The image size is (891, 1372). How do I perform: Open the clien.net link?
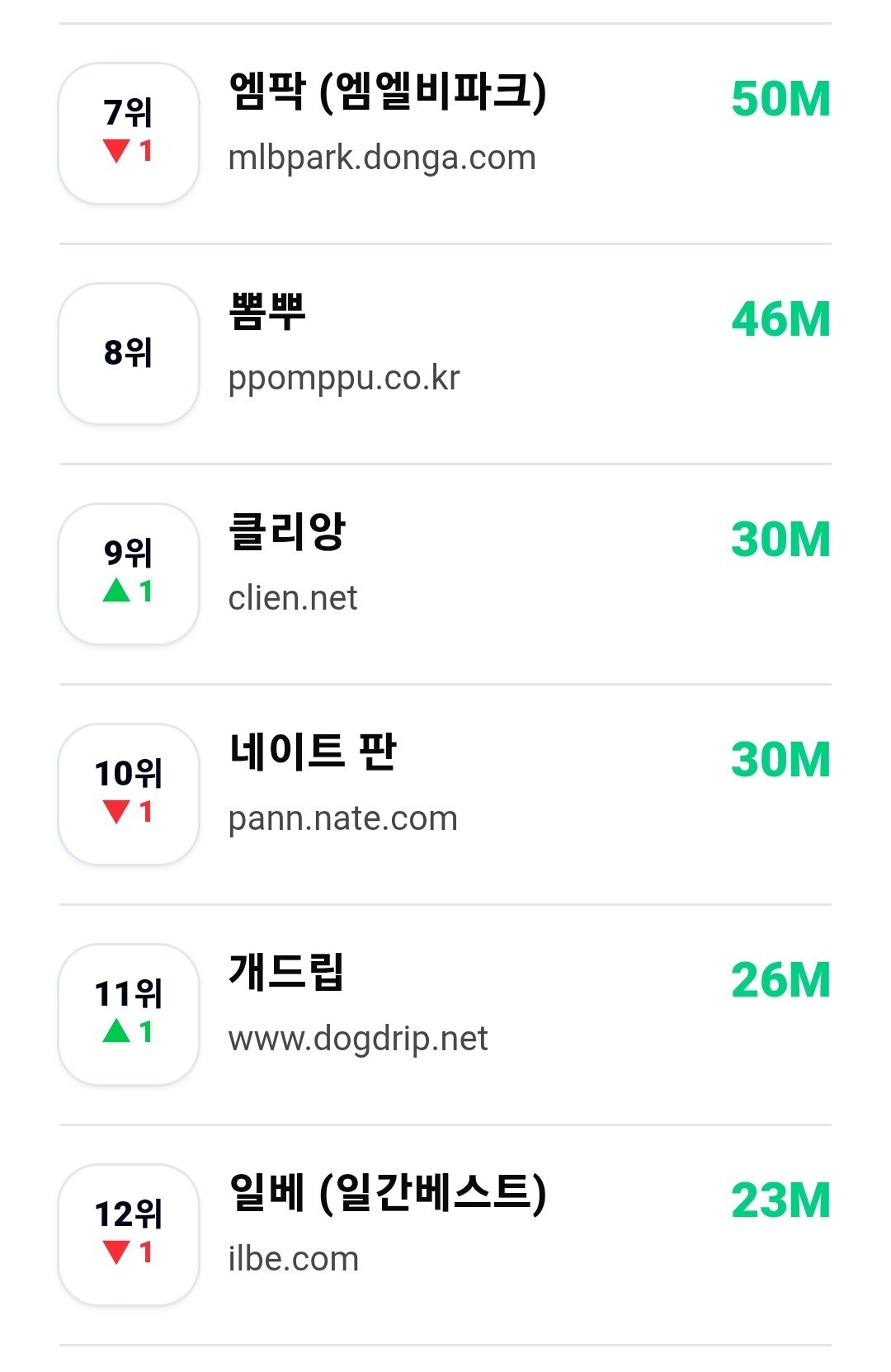pyautogui.click(x=293, y=598)
